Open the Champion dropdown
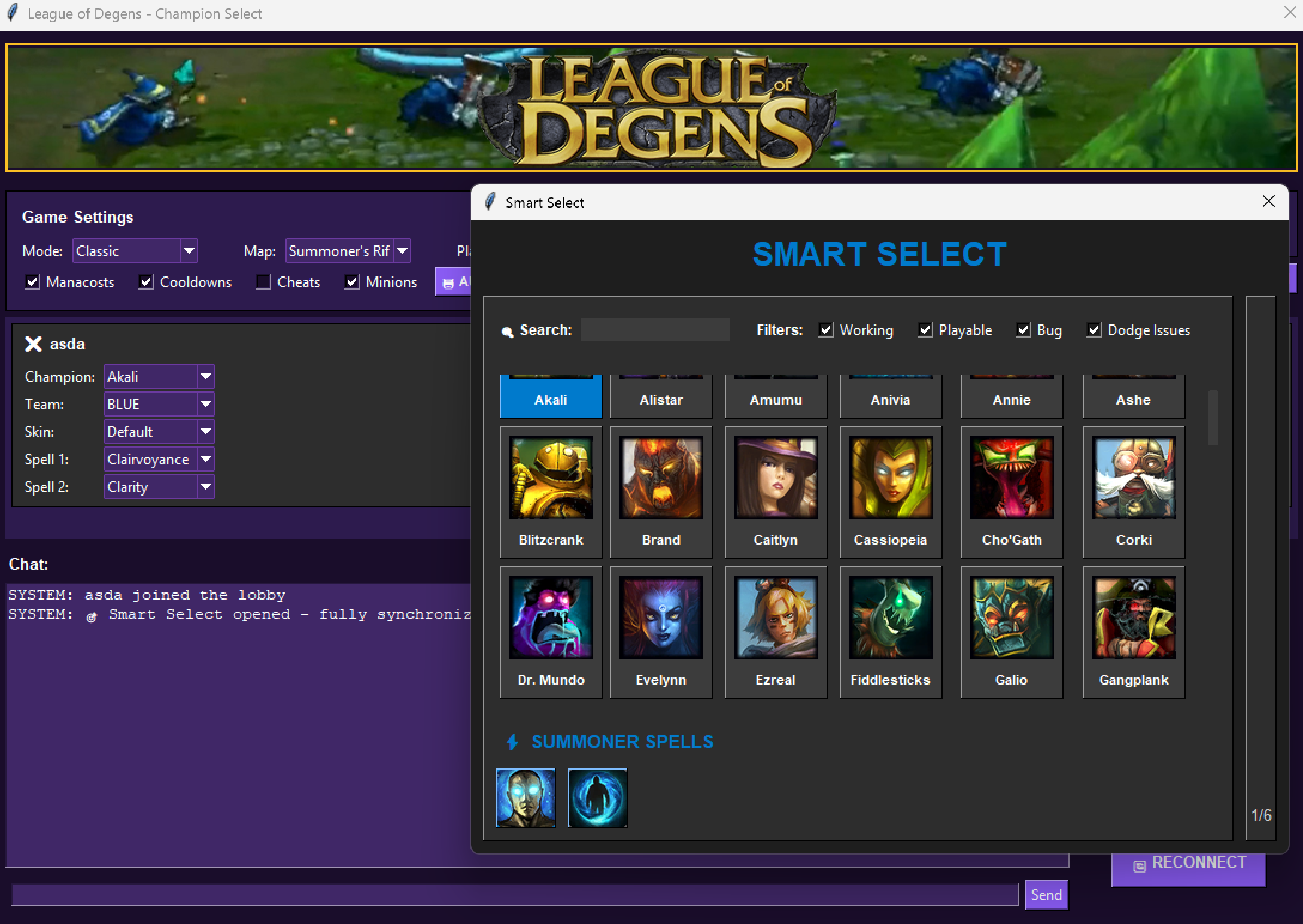1303x924 pixels. 205,376
